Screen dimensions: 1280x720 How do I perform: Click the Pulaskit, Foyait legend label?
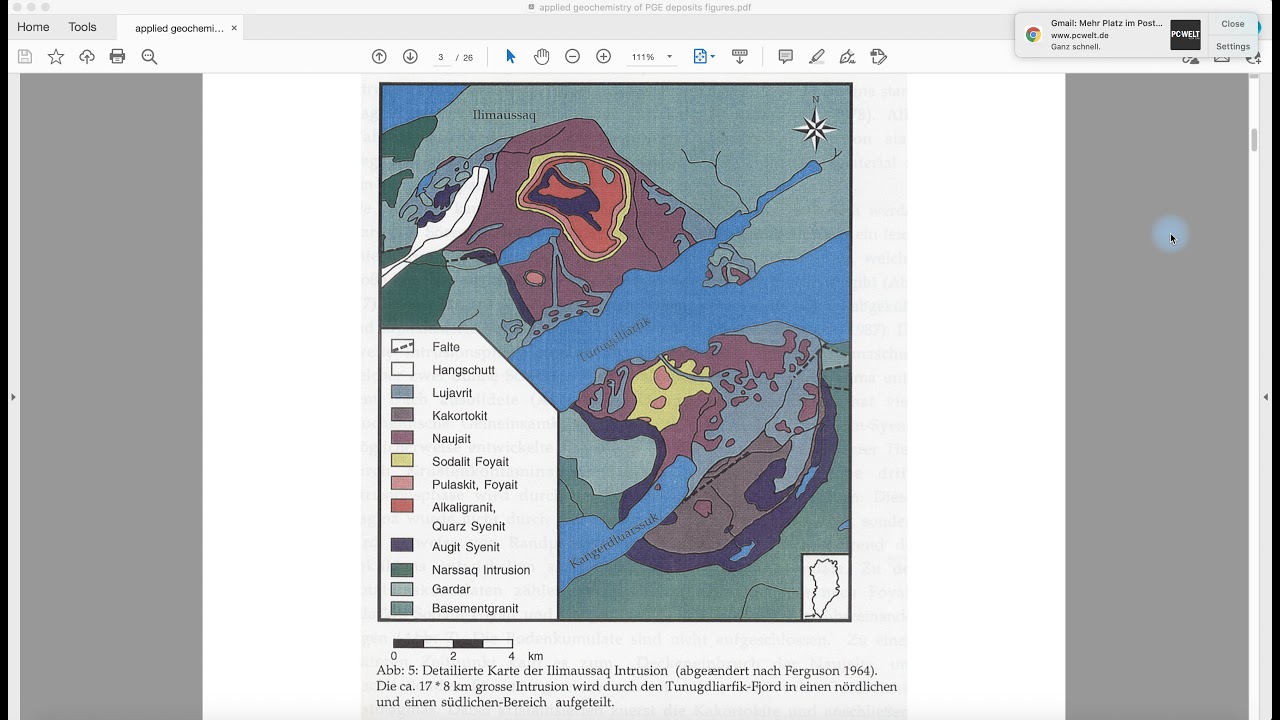pyautogui.click(x=475, y=485)
